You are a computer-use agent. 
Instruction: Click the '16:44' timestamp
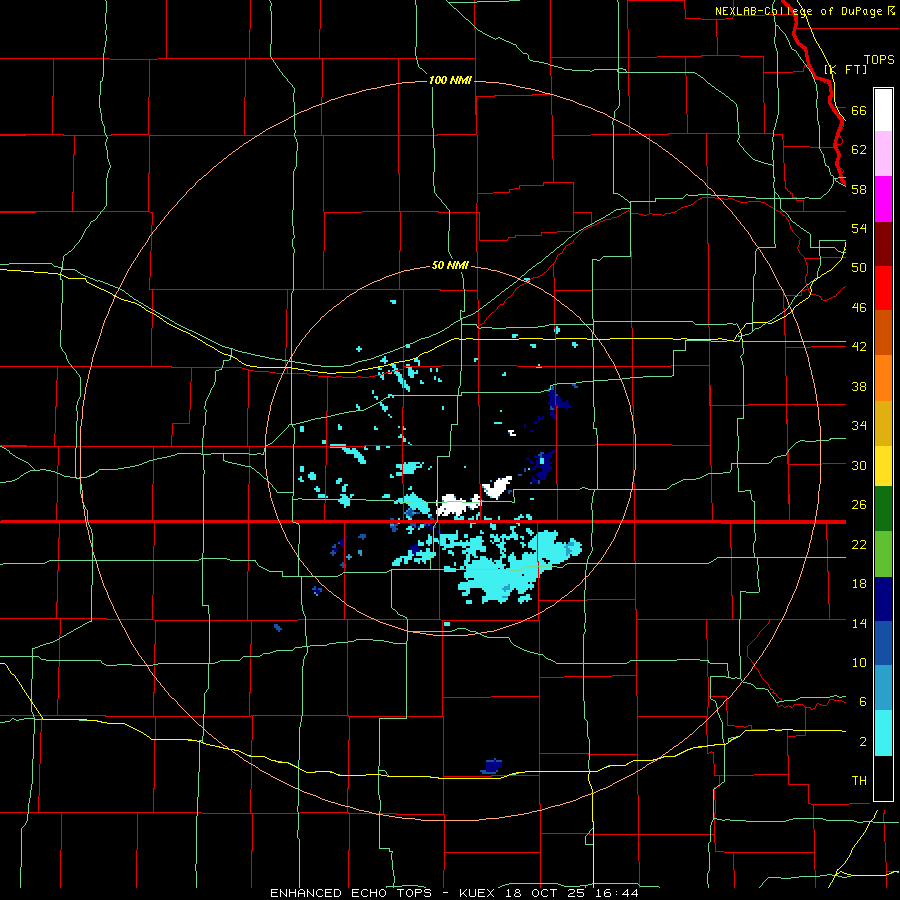(617, 893)
